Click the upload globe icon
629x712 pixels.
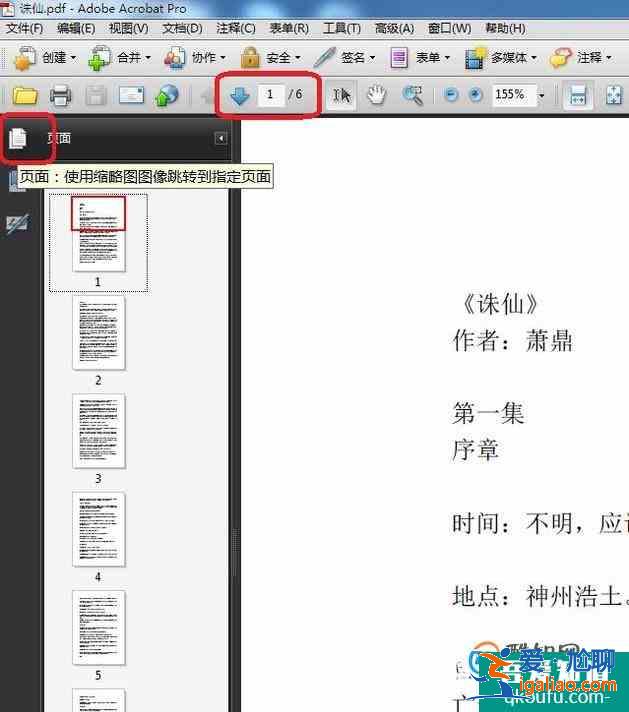coord(167,96)
